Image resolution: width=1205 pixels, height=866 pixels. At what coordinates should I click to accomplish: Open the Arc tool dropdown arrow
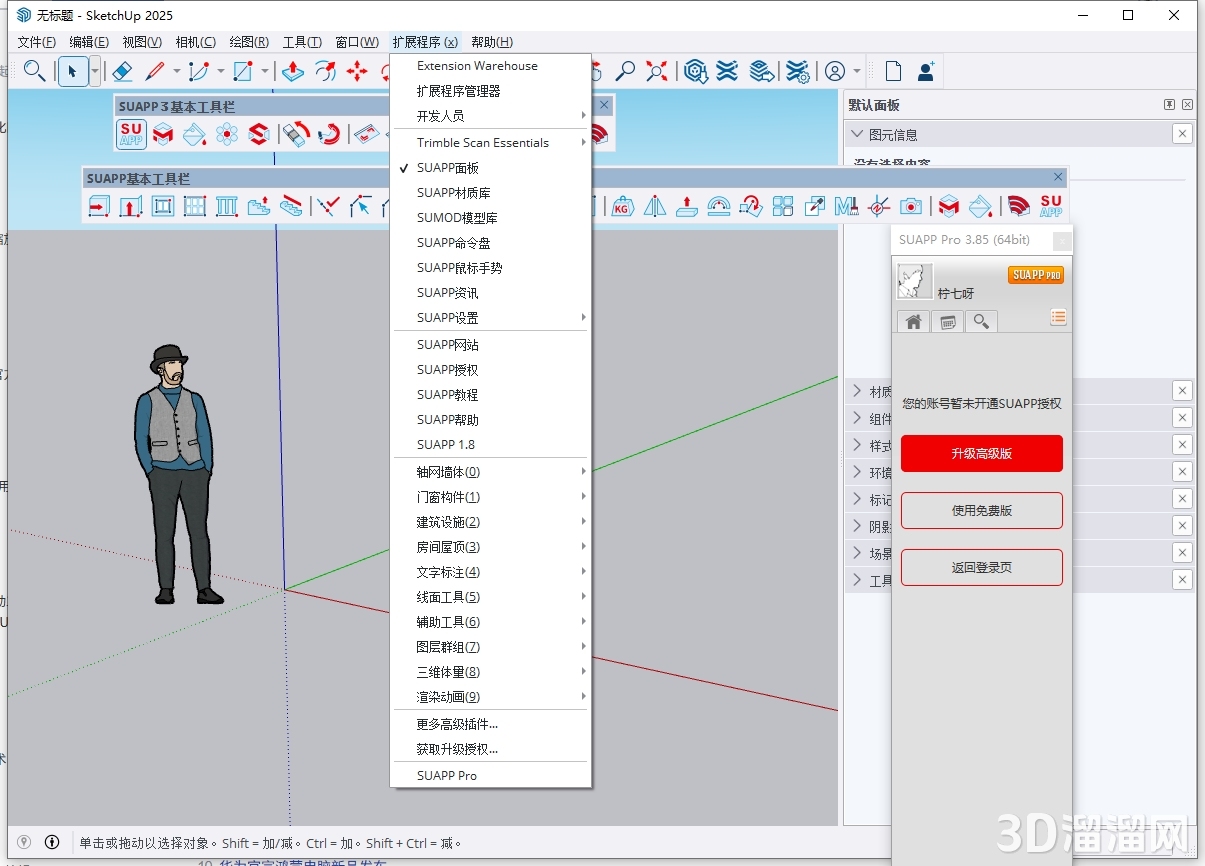pos(221,71)
